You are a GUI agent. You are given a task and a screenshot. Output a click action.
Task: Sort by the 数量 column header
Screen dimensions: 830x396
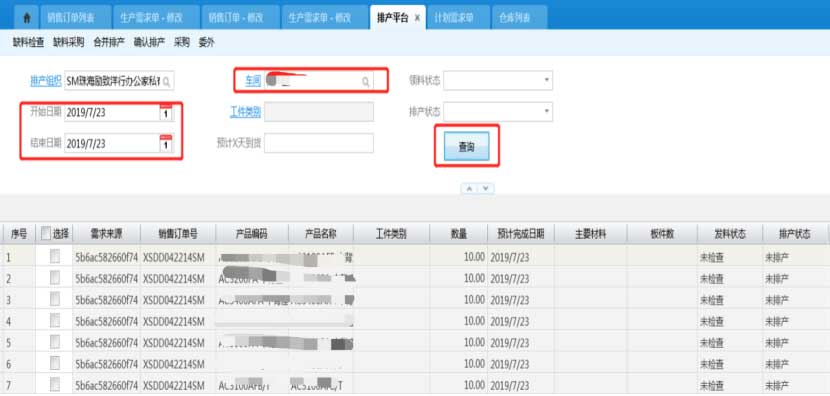pyautogui.click(x=458, y=234)
